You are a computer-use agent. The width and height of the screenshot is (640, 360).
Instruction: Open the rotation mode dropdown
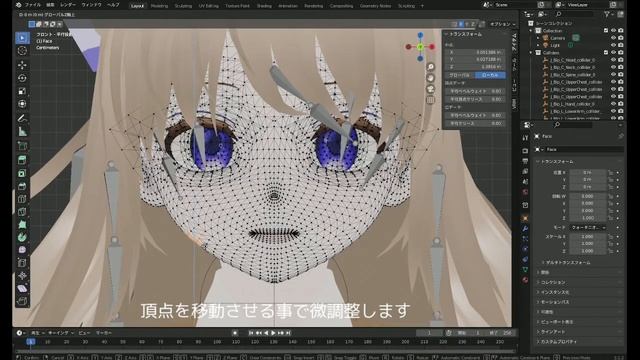pos(588,227)
